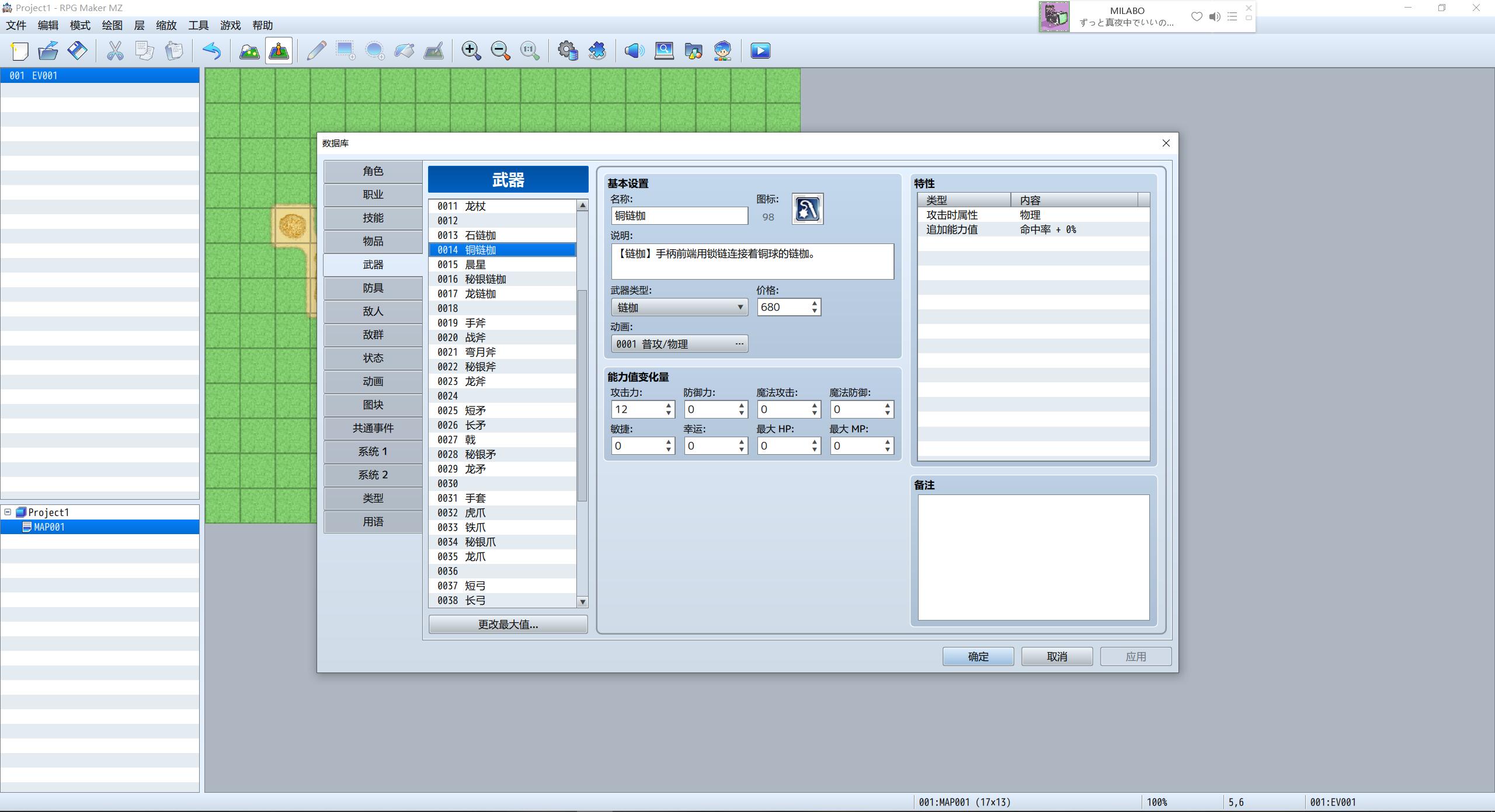Click the Undo arrow icon

pos(212,51)
